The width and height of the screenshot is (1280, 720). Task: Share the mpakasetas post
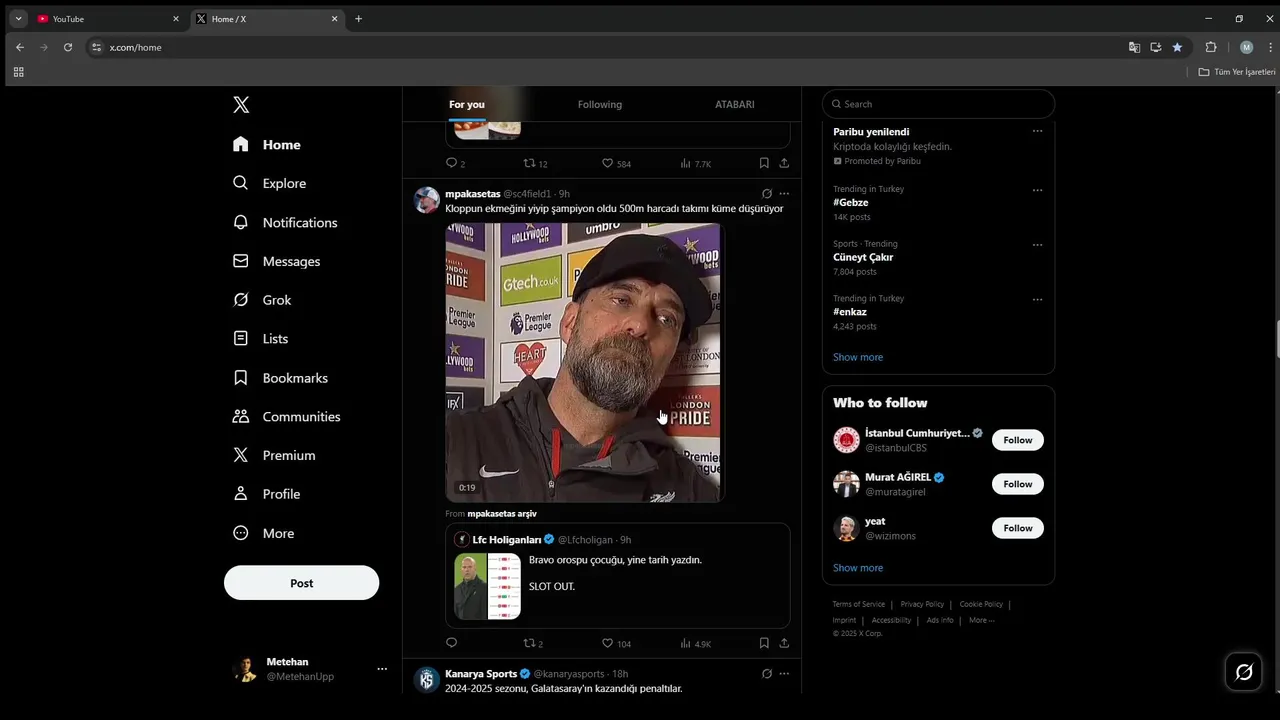pos(784,643)
